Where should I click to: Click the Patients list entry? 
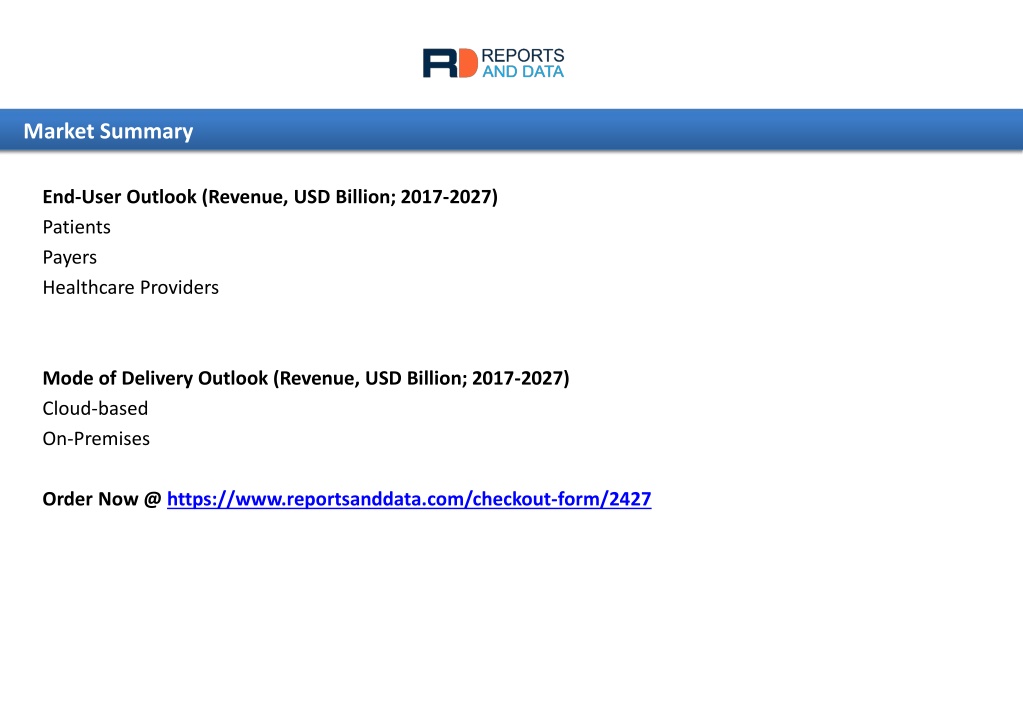point(76,227)
